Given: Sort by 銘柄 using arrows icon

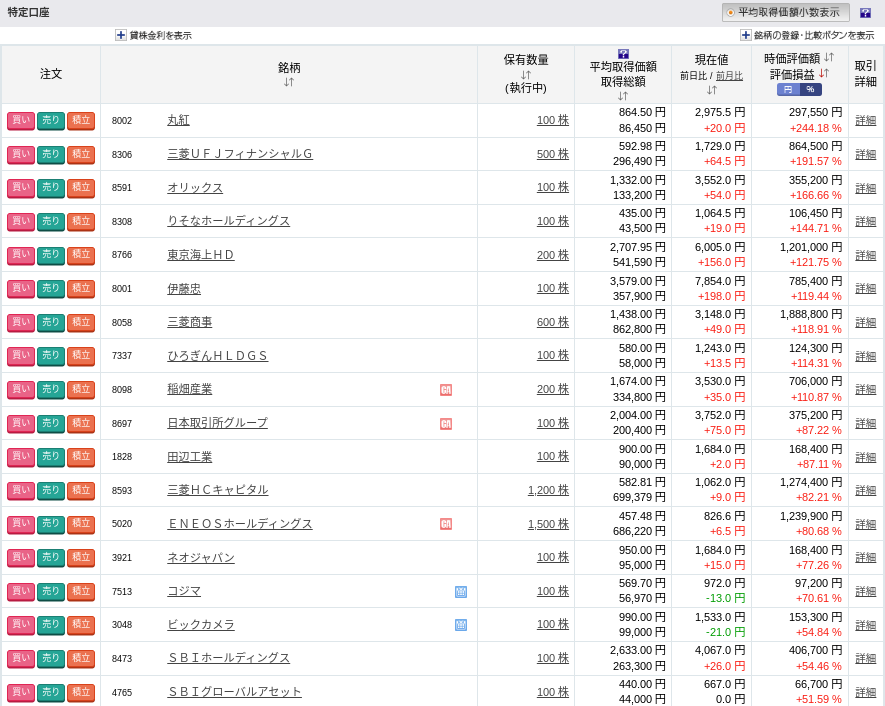Looking at the screenshot, I should tap(289, 82).
